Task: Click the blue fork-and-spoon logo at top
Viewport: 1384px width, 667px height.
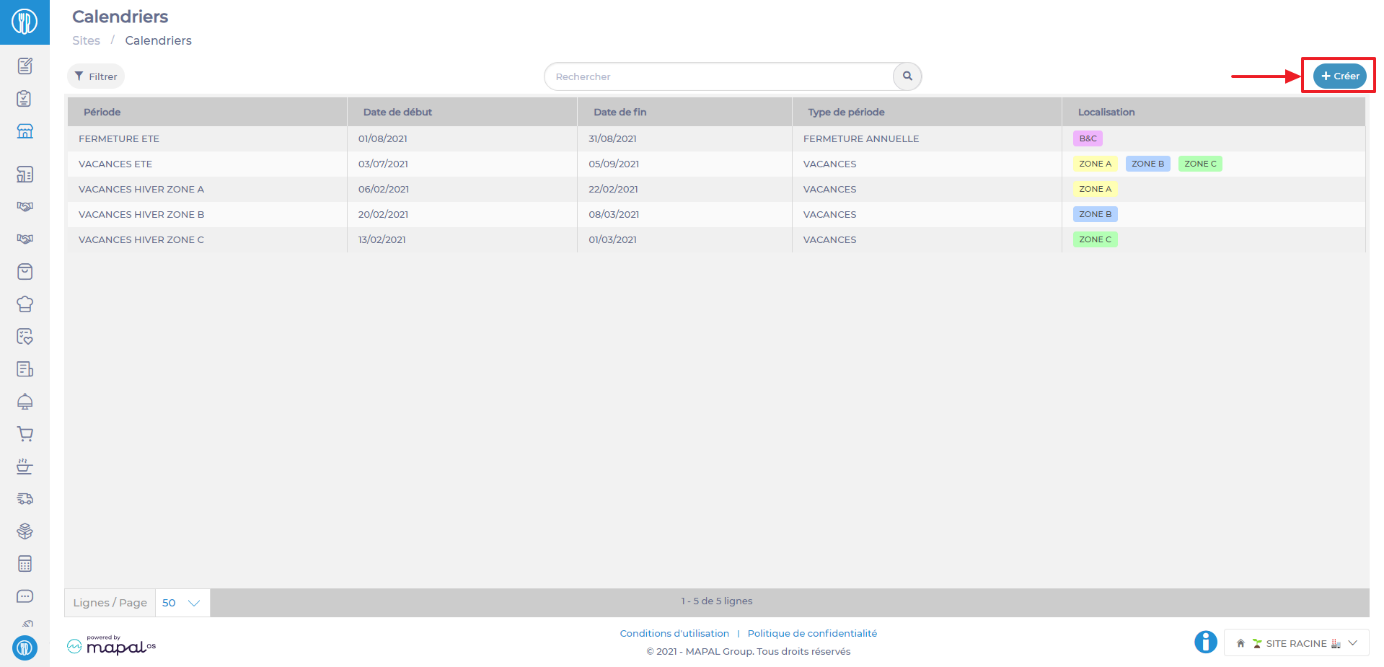Action: 25,21
